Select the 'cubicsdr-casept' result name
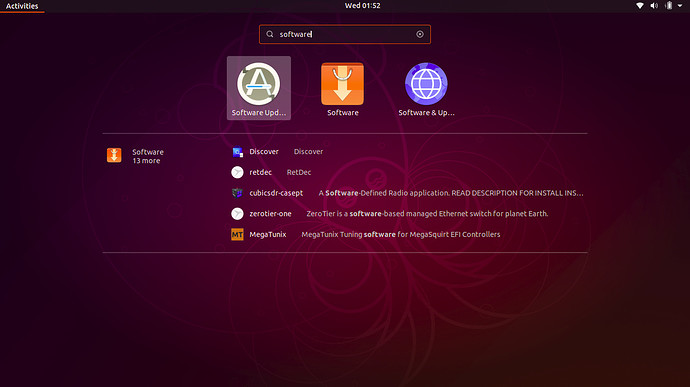The width and height of the screenshot is (690, 387). click(x=276, y=193)
